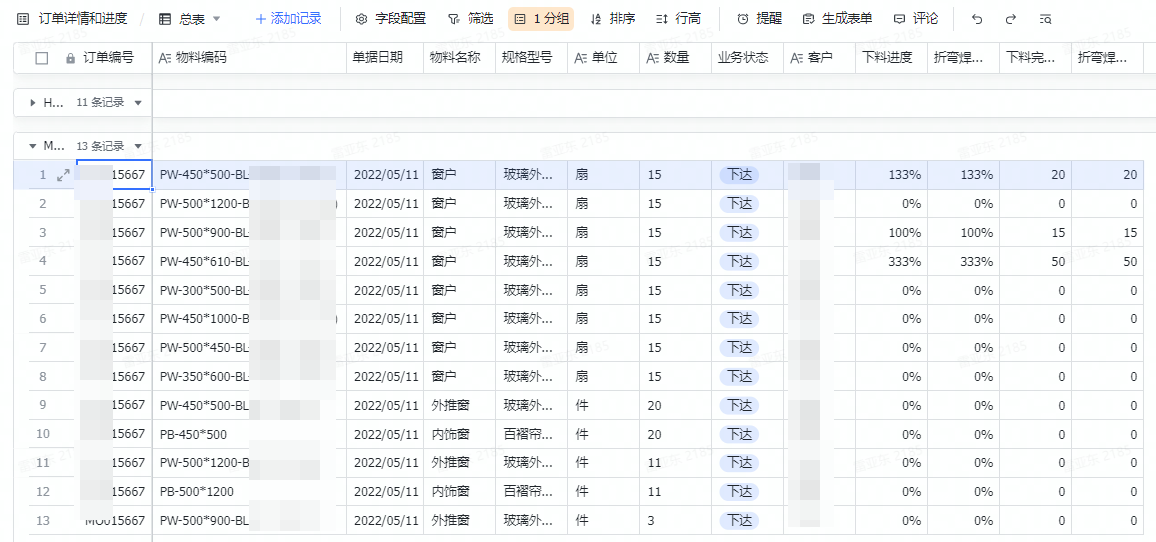Click the 订单详情和进度 breadcrumb title

83,19
